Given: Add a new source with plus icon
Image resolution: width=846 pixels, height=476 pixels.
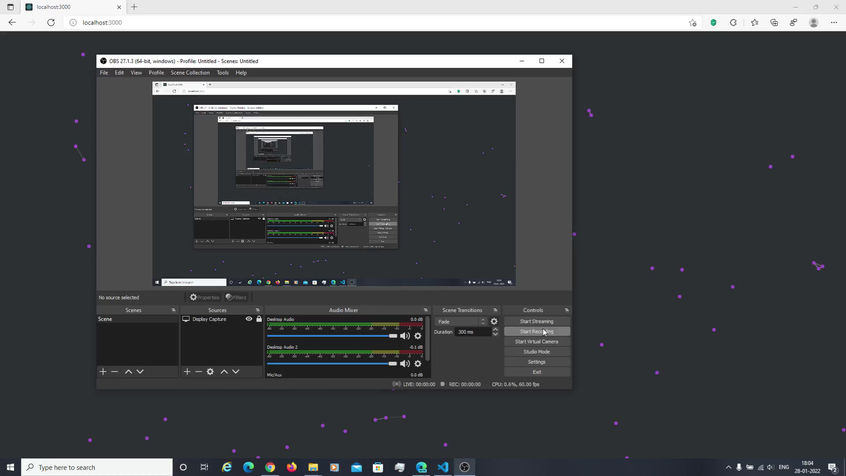Looking at the screenshot, I should click(x=187, y=371).
